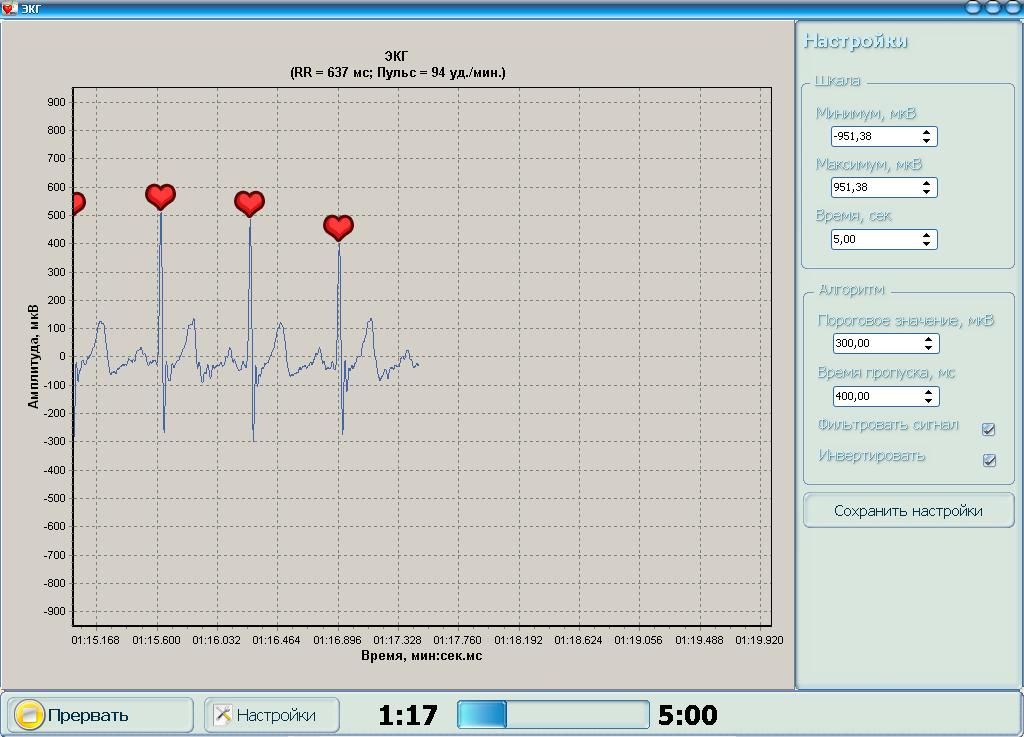Screen dimensions: 1024x737
Task: Decrease the Максимум, мкВ value
Action: click(x=927, y=191)
